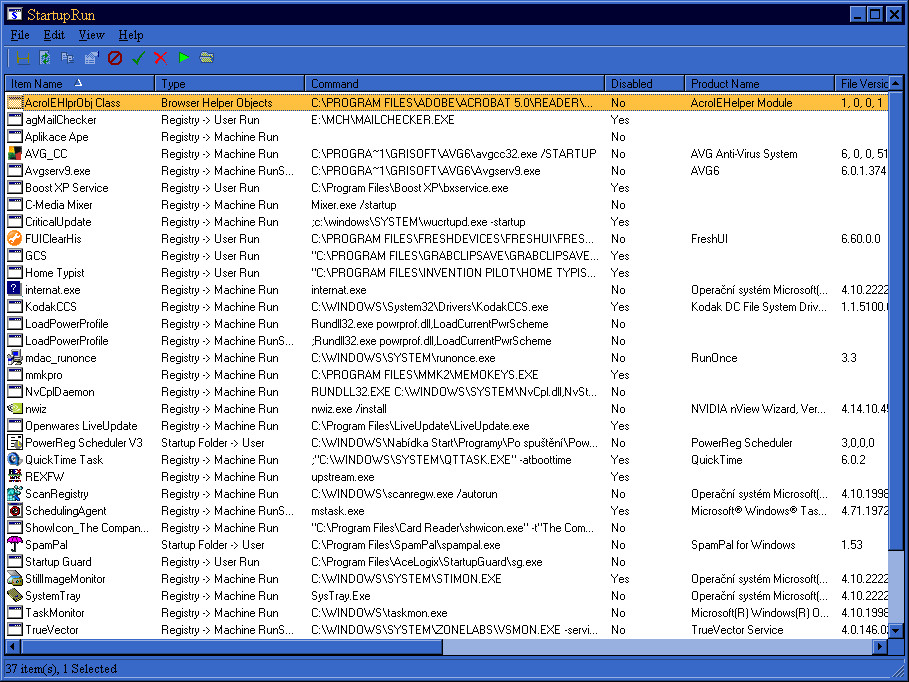Sort by the Disabled column header

pyautogui.click(x=645, y=84)
